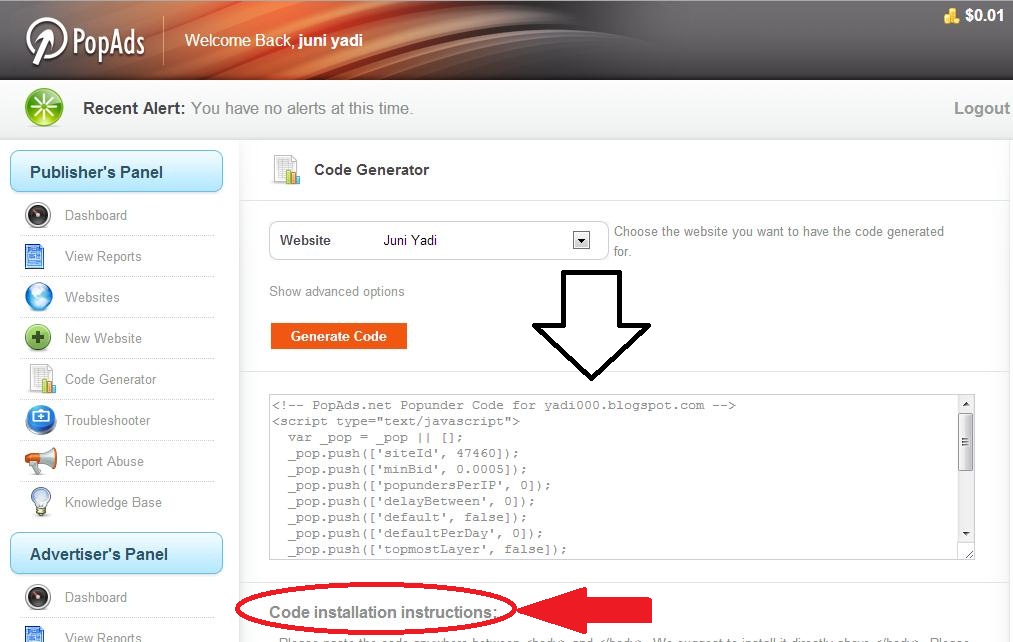Viewport: 1013px width, 642px height.
Task: Click the Troubleshooter camera icon
Action: [38, 420]
